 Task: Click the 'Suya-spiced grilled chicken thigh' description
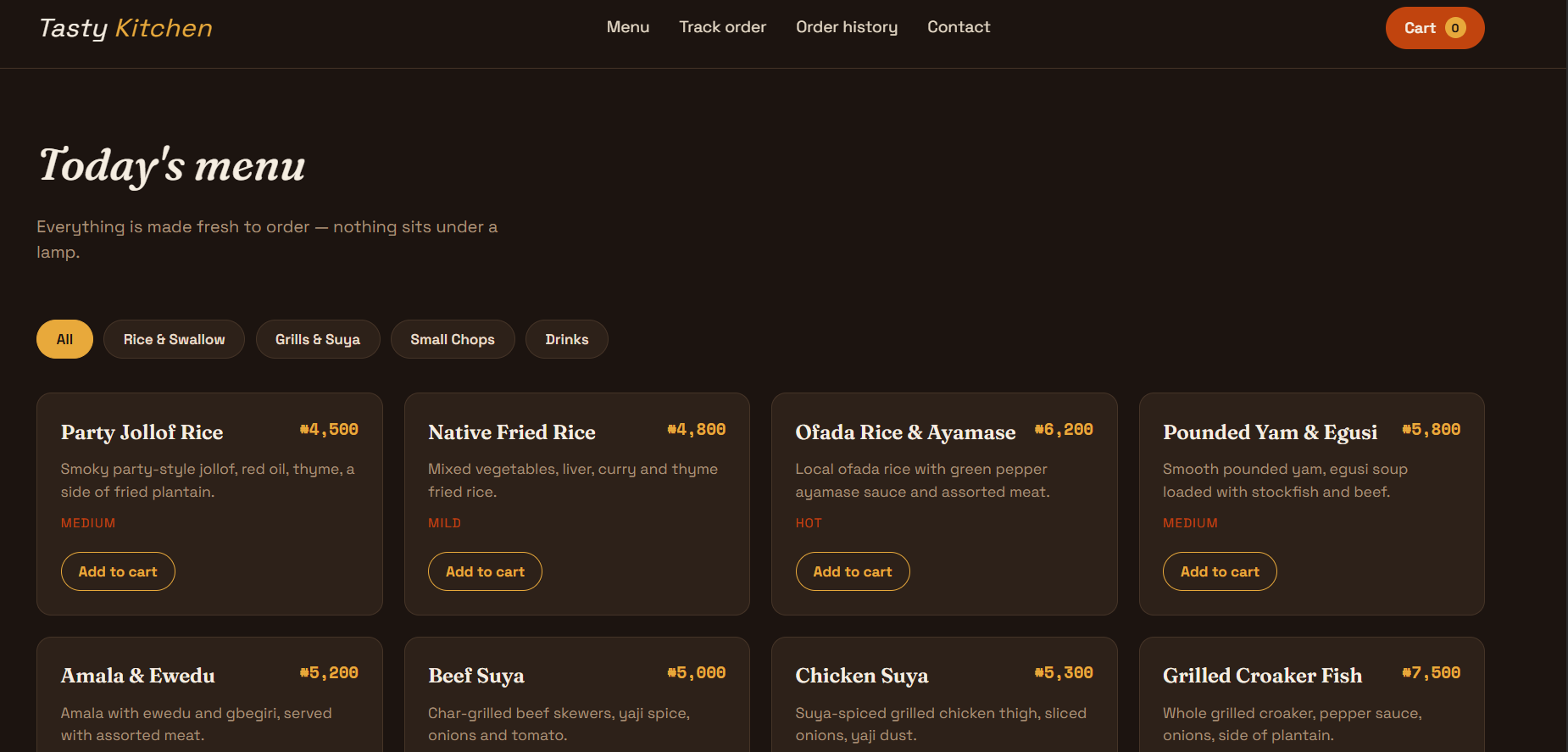941,724
